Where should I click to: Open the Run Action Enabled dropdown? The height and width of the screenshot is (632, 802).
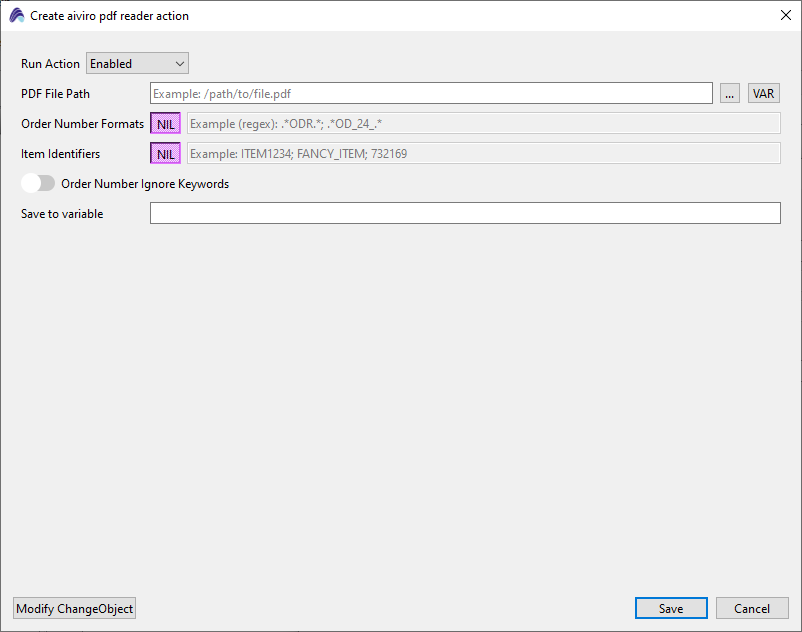137,64
